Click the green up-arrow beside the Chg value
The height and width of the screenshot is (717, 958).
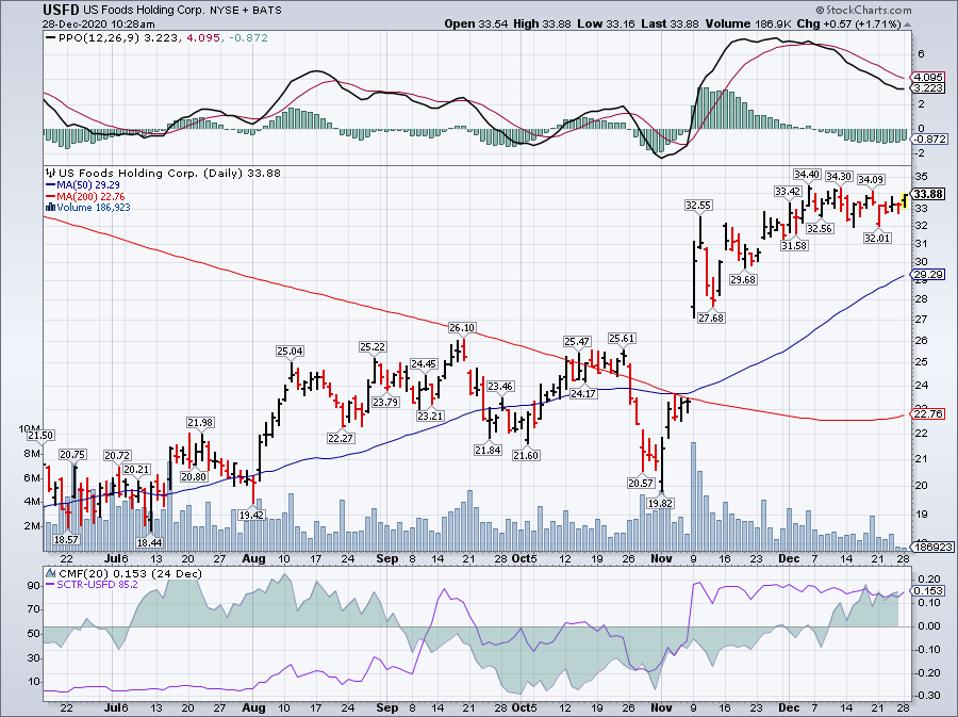907,24
